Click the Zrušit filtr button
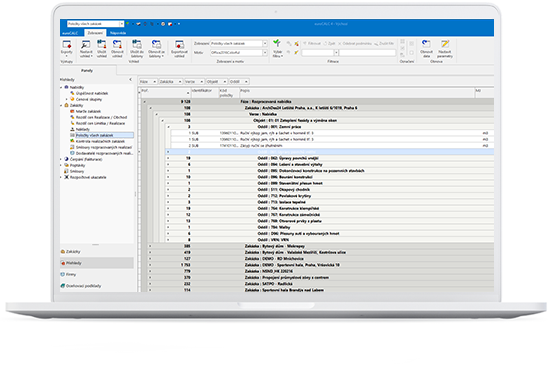The height and width of the screenshot is (382, 550). tap(384, 43)
